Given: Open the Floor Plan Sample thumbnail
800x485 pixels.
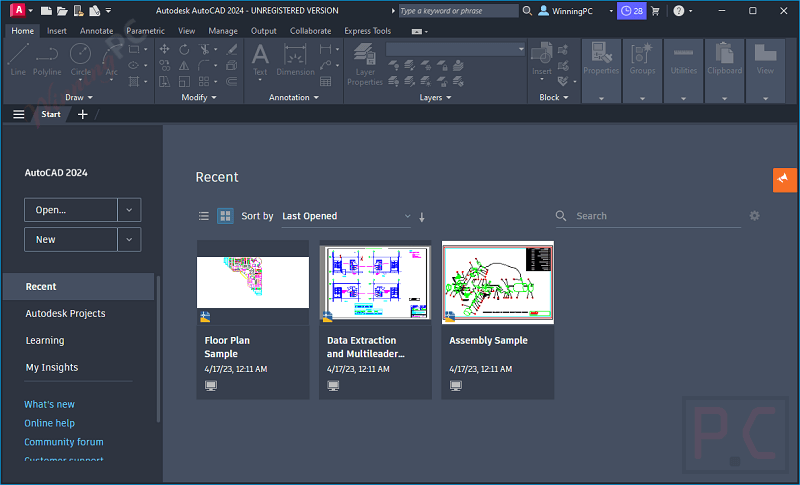Looking at the screenshot, I should click(253, 282).
